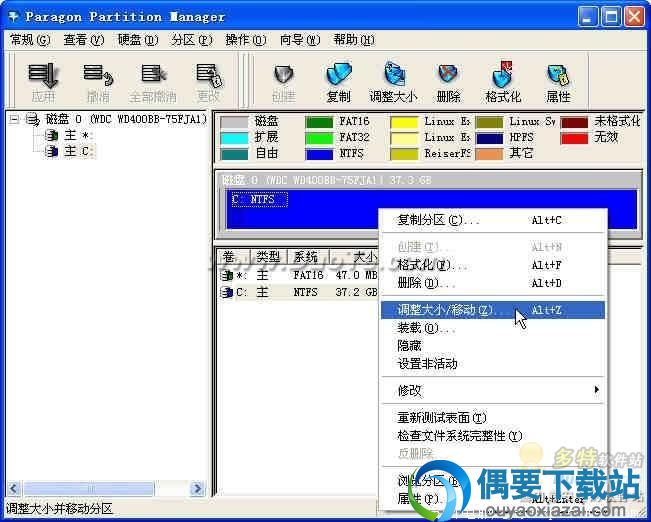
Task: Open the 操作(O) menu
Action: pyautogui.click(x=246, y=40)
